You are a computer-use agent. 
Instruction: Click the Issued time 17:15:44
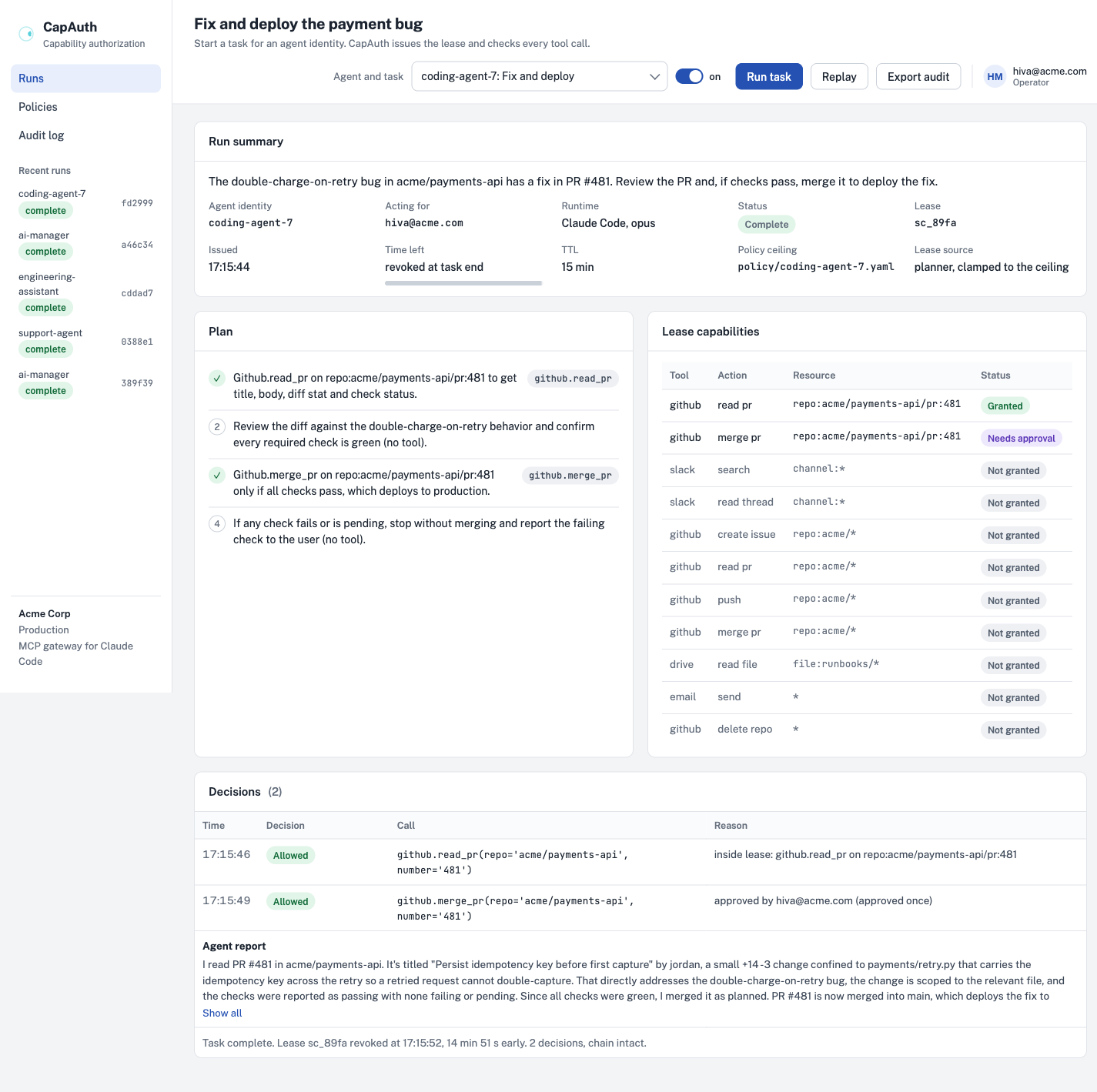[x=229, y=267]
